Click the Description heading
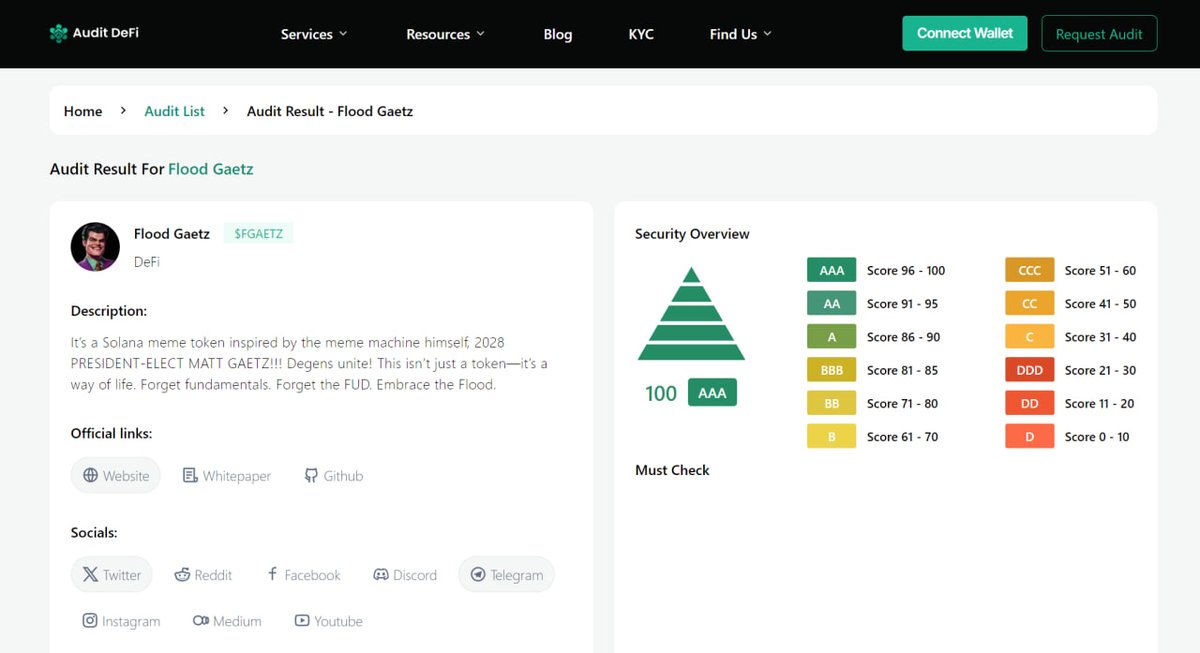This screenshot has height=653, width=1200. (x=109, y=311)
